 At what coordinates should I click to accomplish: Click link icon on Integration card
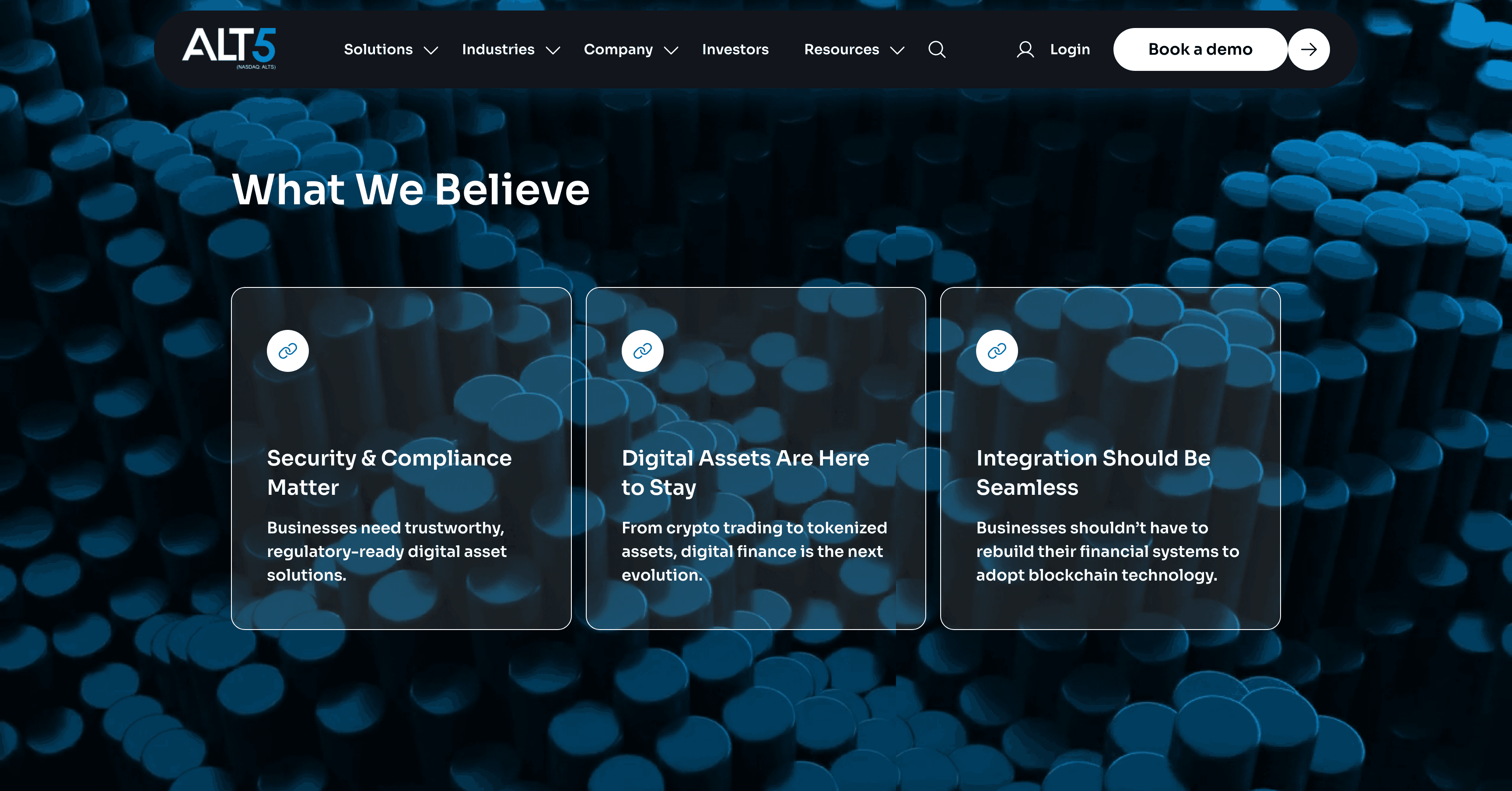coord(997,351)
